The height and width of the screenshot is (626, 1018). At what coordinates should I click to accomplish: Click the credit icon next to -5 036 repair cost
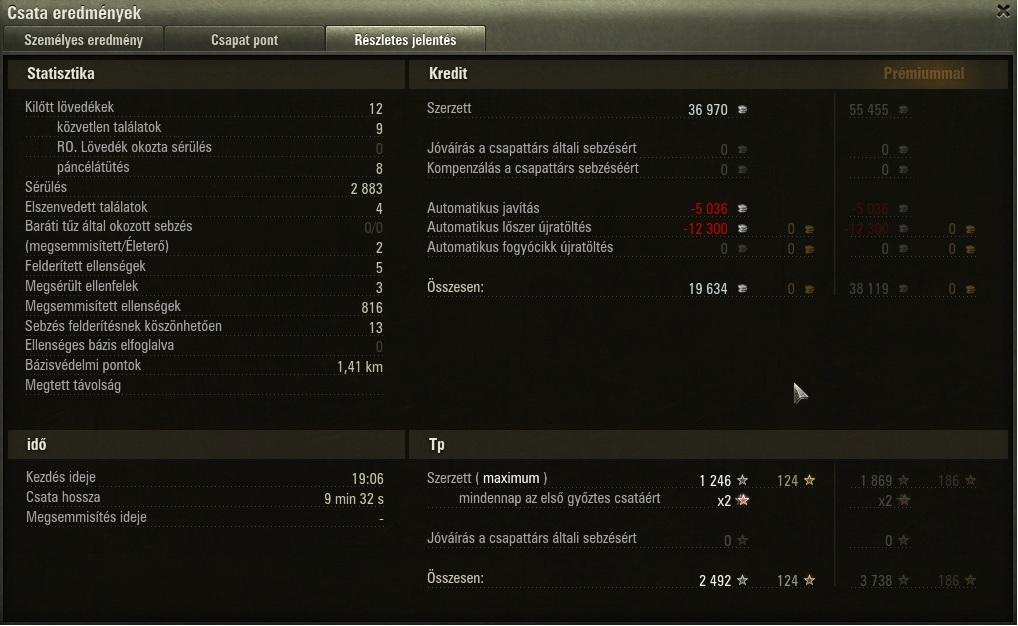(742, 208)
